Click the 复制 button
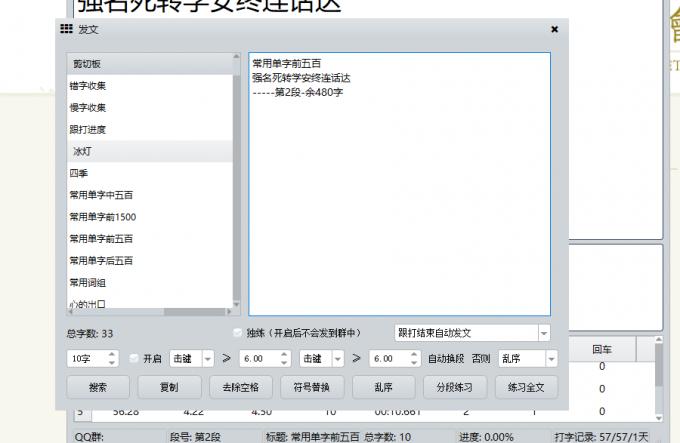This screenshot has width=680, height=443. [170, 387]
